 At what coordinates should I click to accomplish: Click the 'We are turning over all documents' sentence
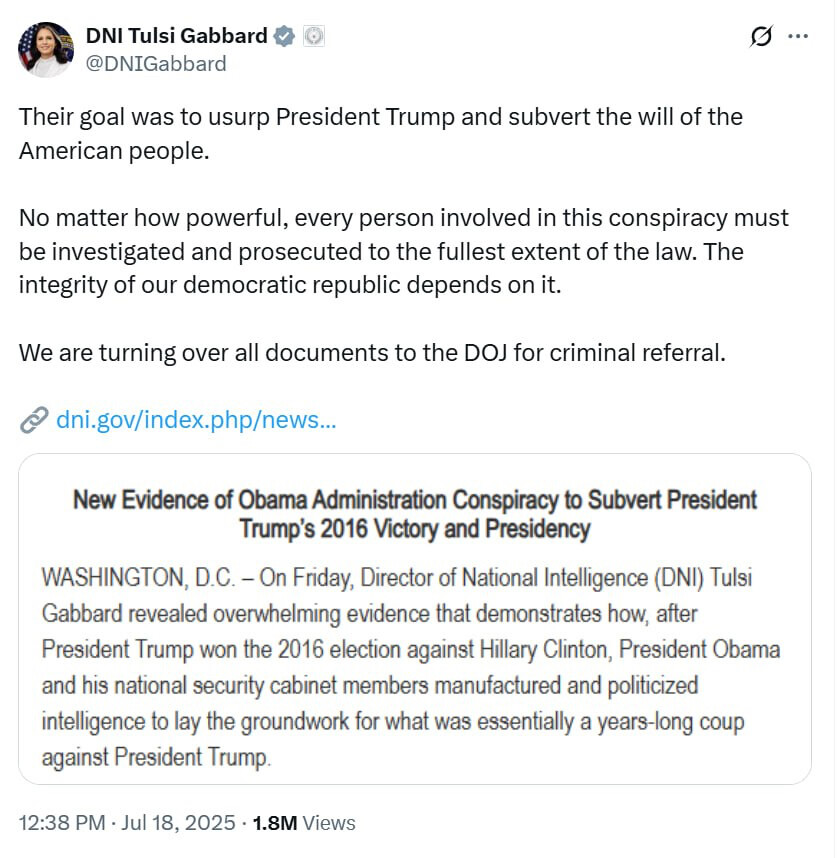click(x=371, y=354)
